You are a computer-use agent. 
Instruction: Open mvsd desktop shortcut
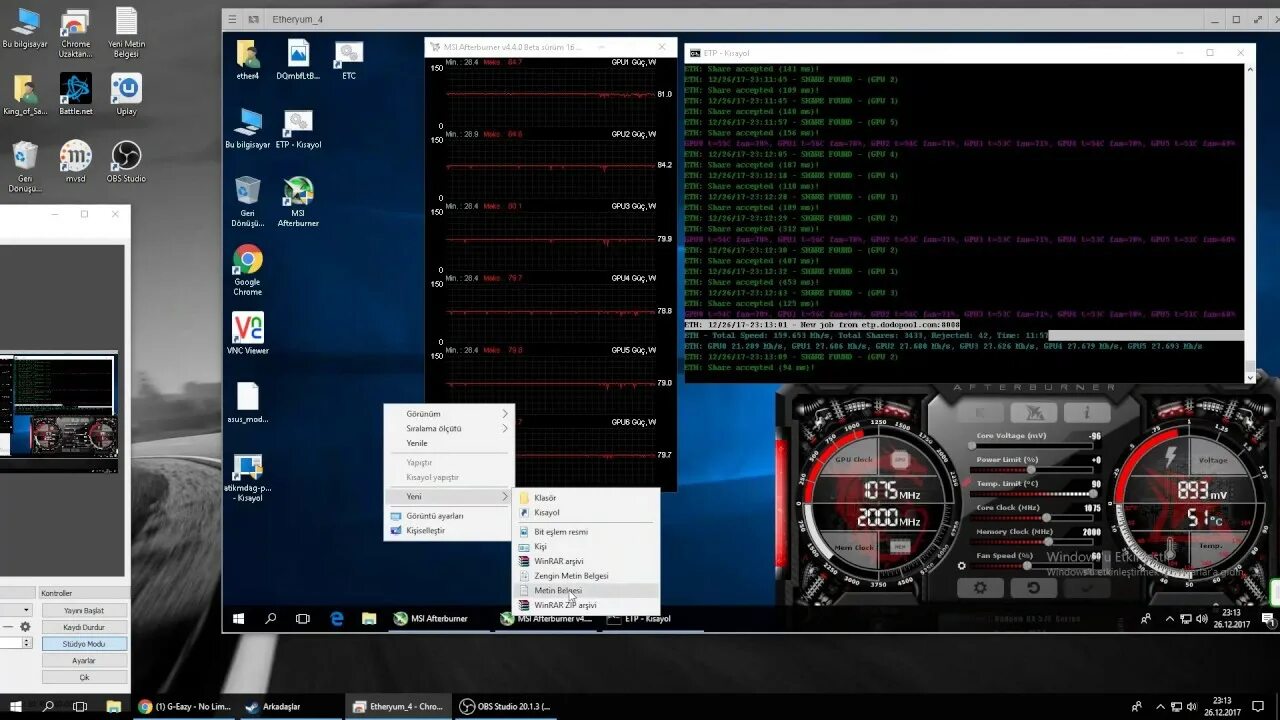pos(75,162)
